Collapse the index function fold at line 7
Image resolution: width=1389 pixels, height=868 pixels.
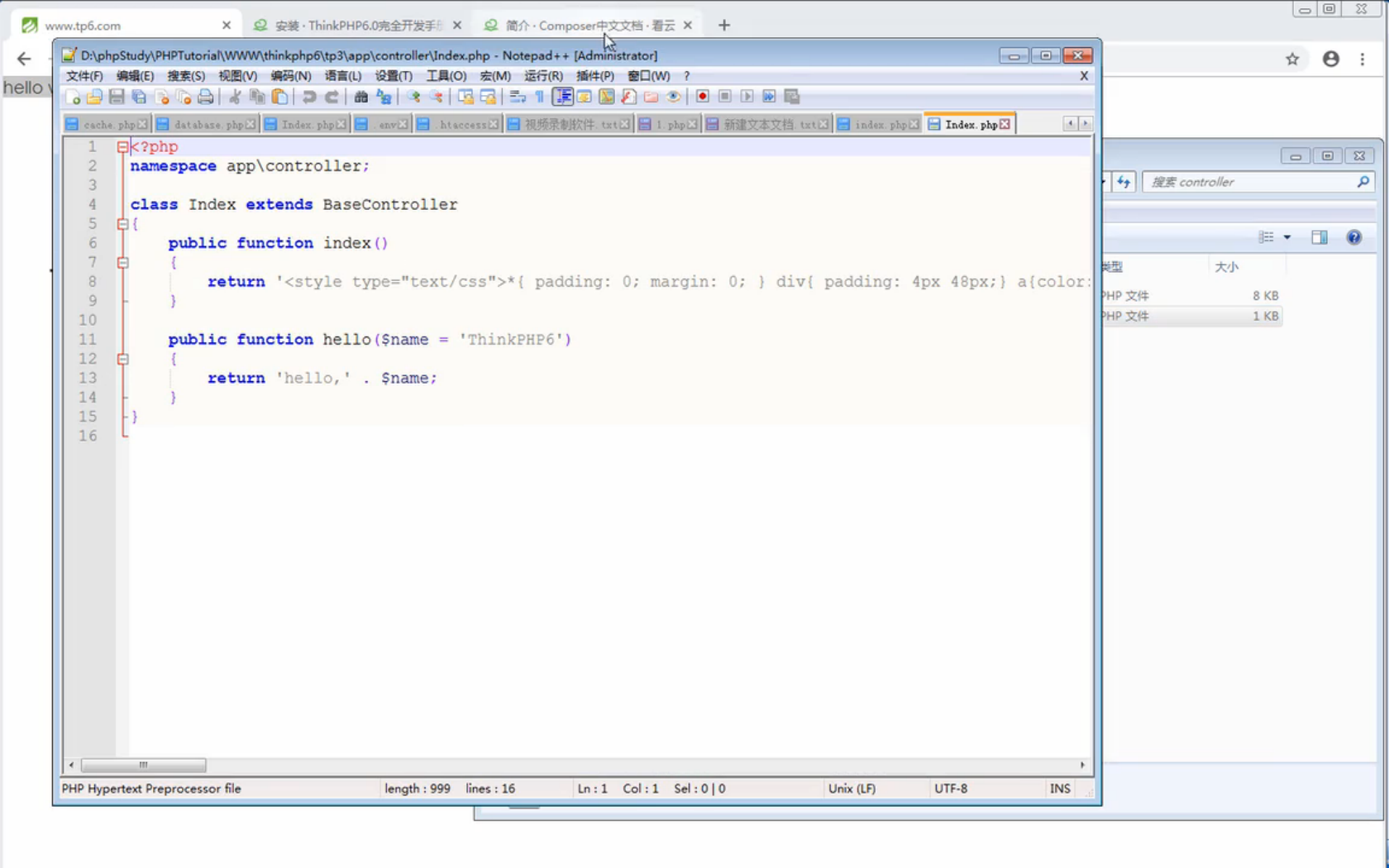[122, 263]
